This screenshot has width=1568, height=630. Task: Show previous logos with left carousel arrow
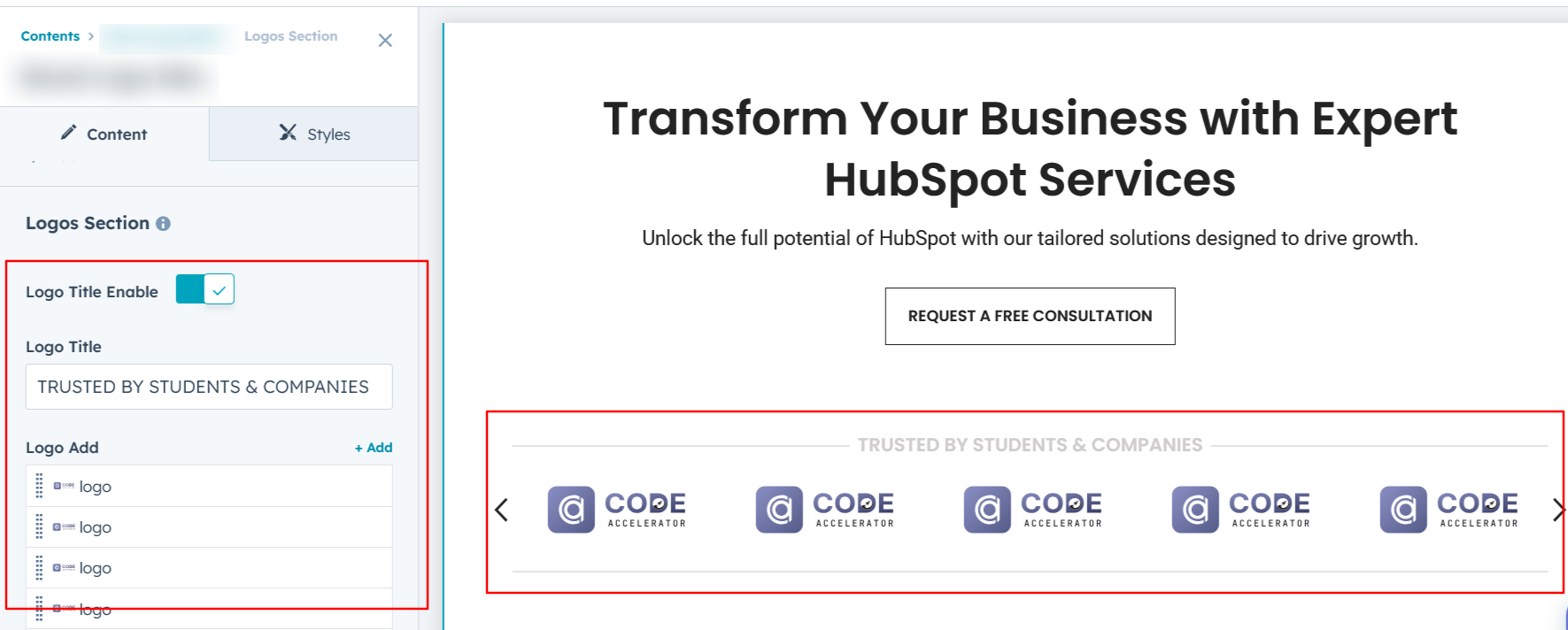501,510
